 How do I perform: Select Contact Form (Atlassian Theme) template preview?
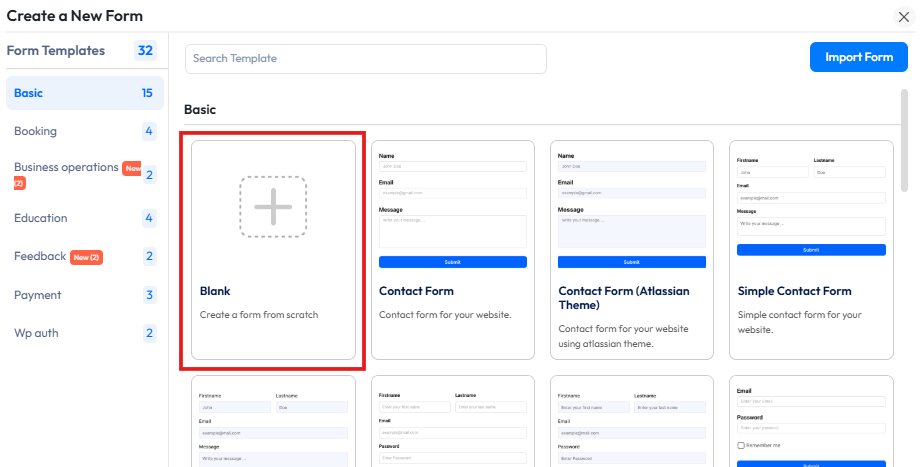[x=631, y=208]
